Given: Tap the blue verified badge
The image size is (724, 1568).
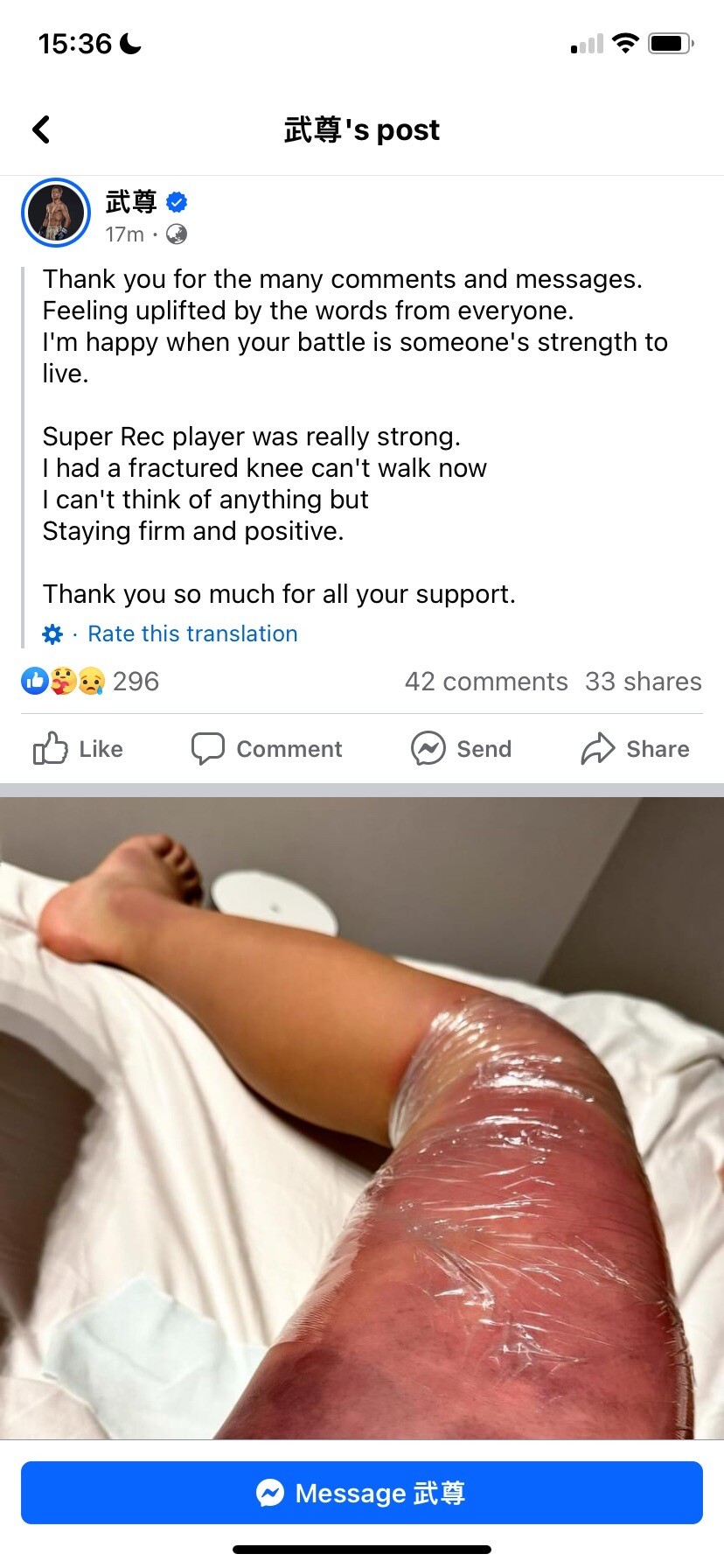Looking at the screenshot, I should click(177, 202).
